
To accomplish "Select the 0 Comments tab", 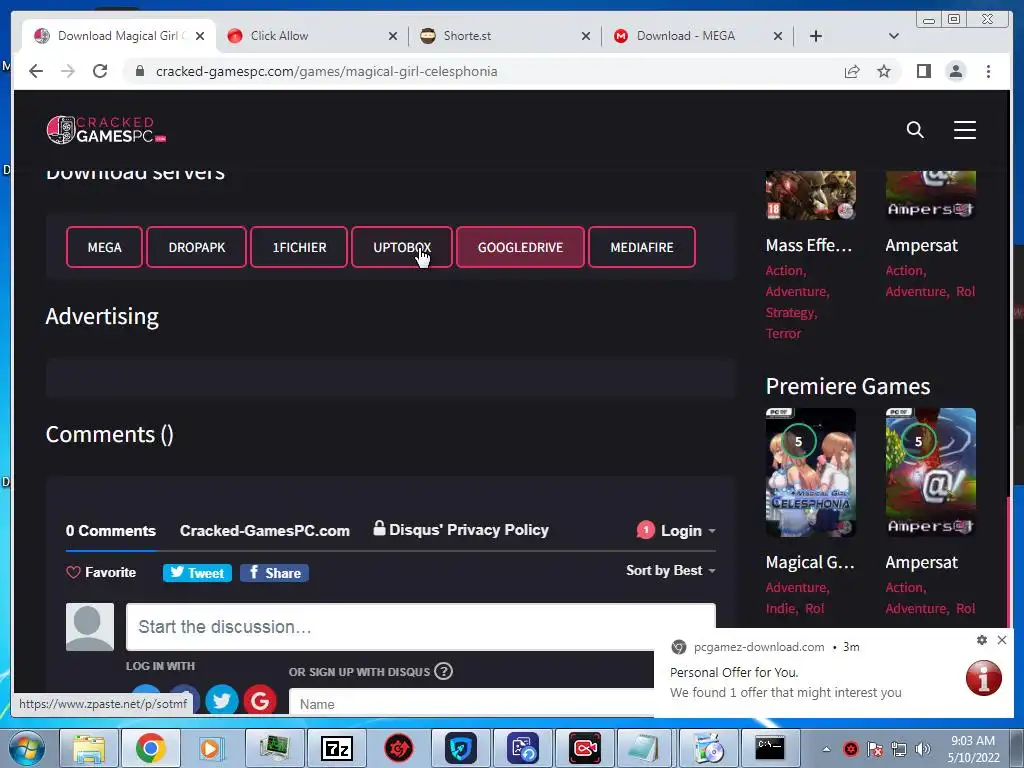I will 110,531.
